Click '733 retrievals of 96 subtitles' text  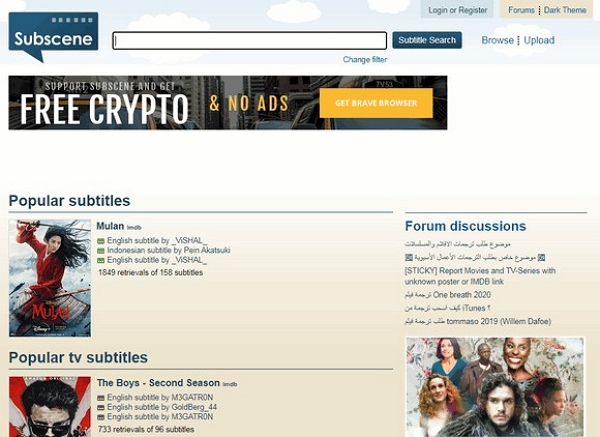(x=146, y=429)
